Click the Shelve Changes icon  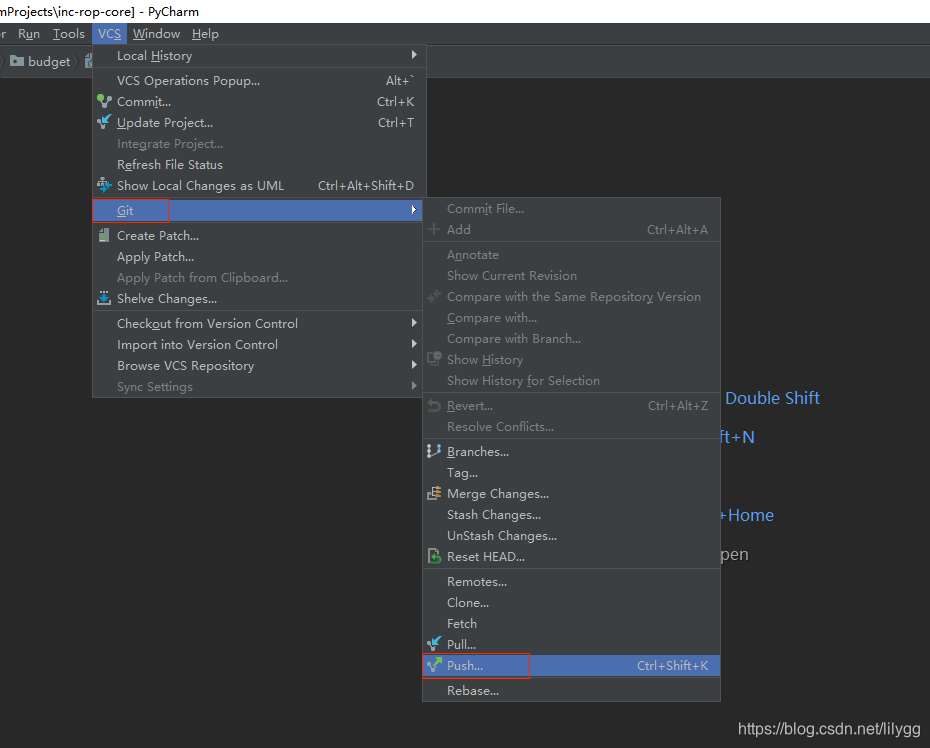pyautogui.click(x=104, y=298)
